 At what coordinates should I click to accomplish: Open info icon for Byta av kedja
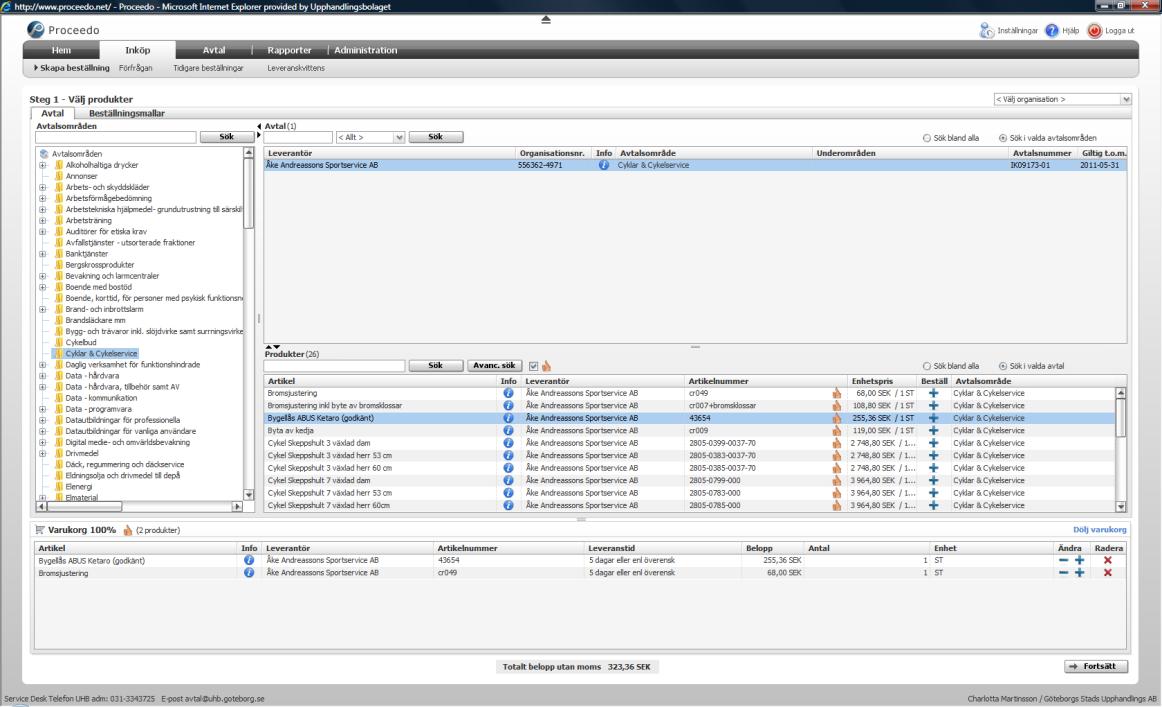pos(508,431)
